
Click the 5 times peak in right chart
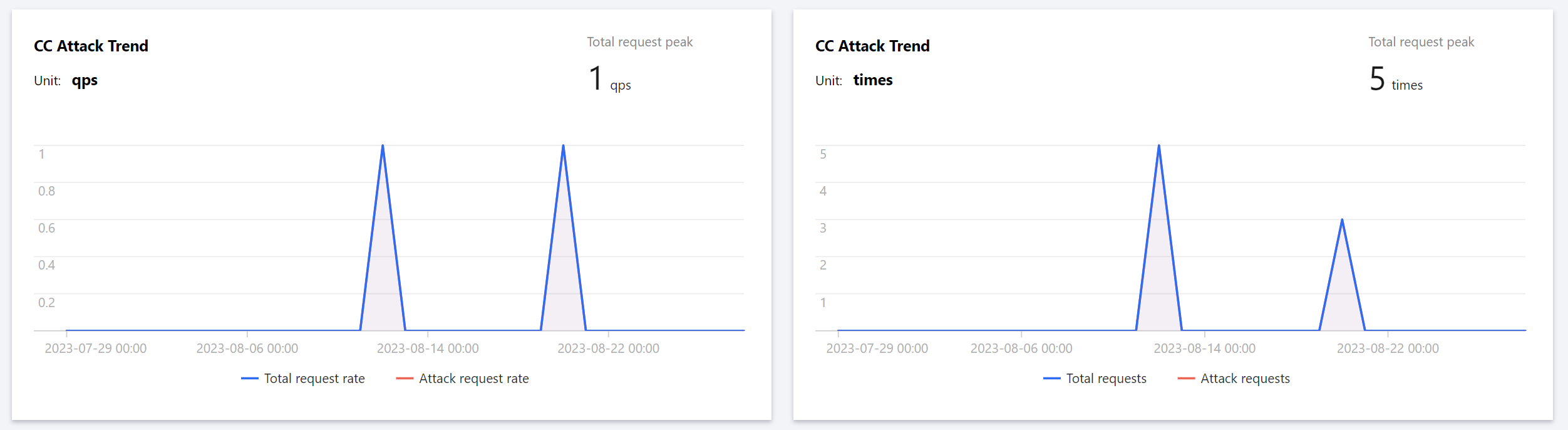point(1158,146)
